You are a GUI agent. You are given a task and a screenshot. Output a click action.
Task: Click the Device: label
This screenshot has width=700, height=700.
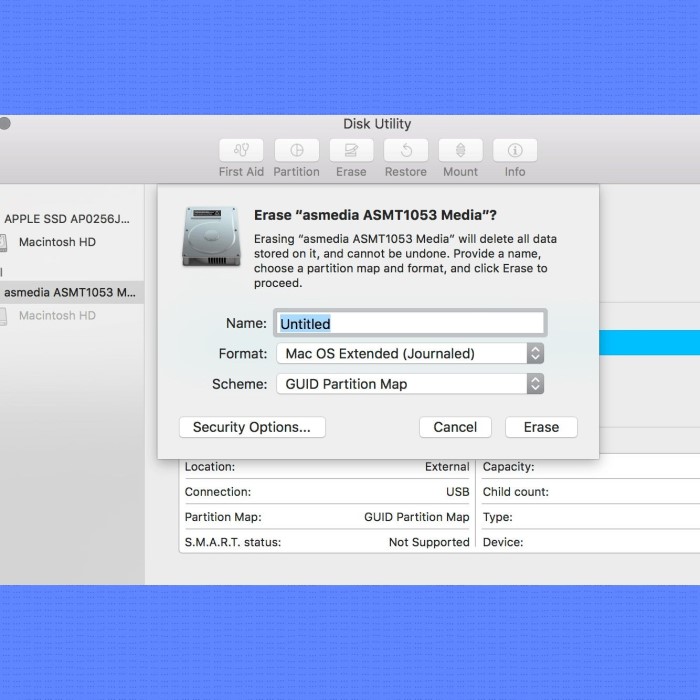(503, 542)
